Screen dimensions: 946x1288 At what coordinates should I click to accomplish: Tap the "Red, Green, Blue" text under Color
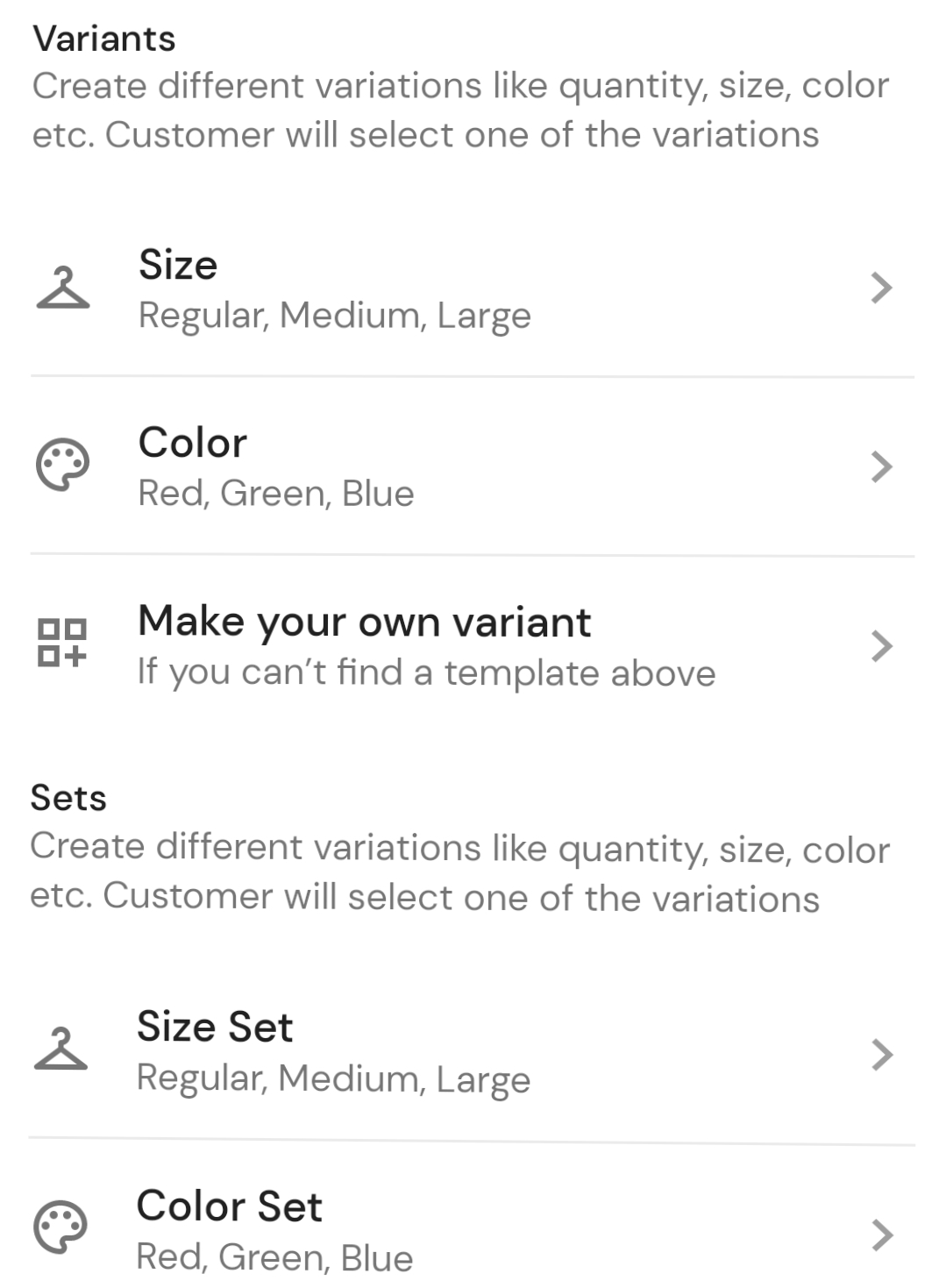click(x=276, y=493)
